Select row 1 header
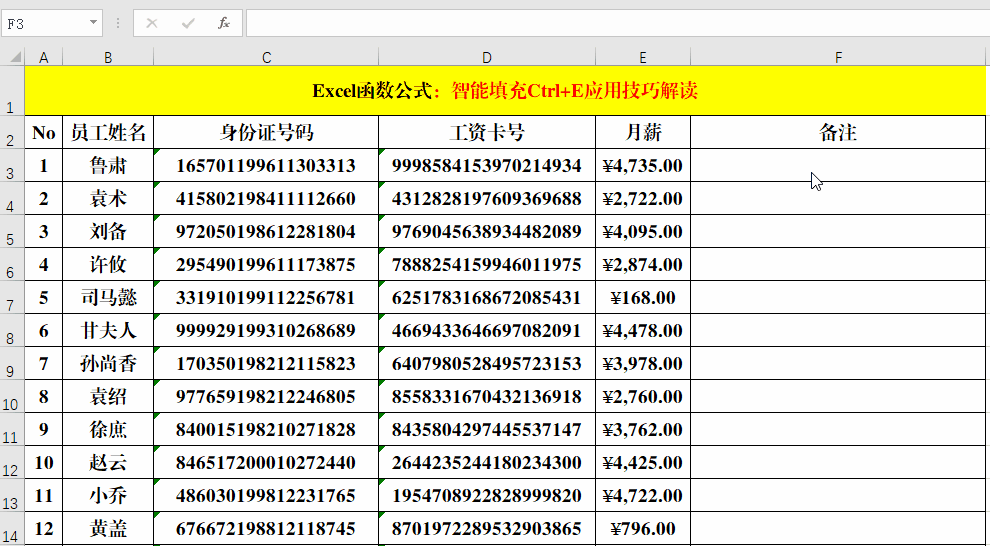 12,90
